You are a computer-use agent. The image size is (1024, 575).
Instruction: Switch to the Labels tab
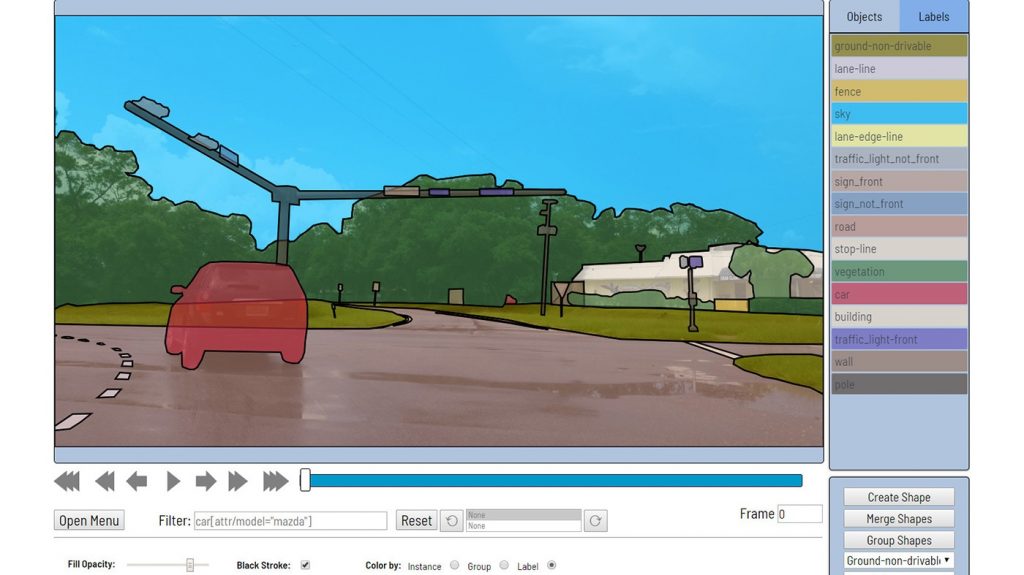(934, 17)
